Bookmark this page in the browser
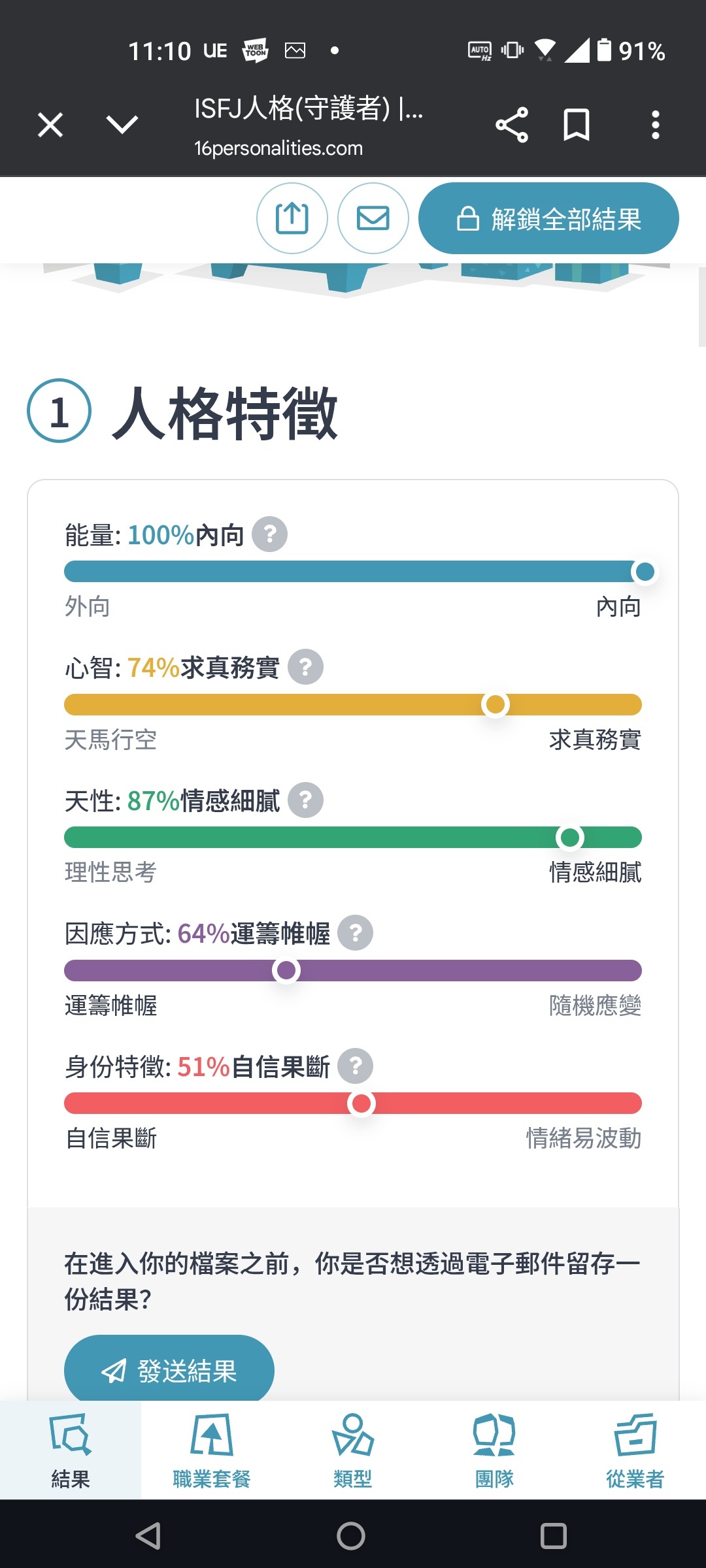 point(576,125)
